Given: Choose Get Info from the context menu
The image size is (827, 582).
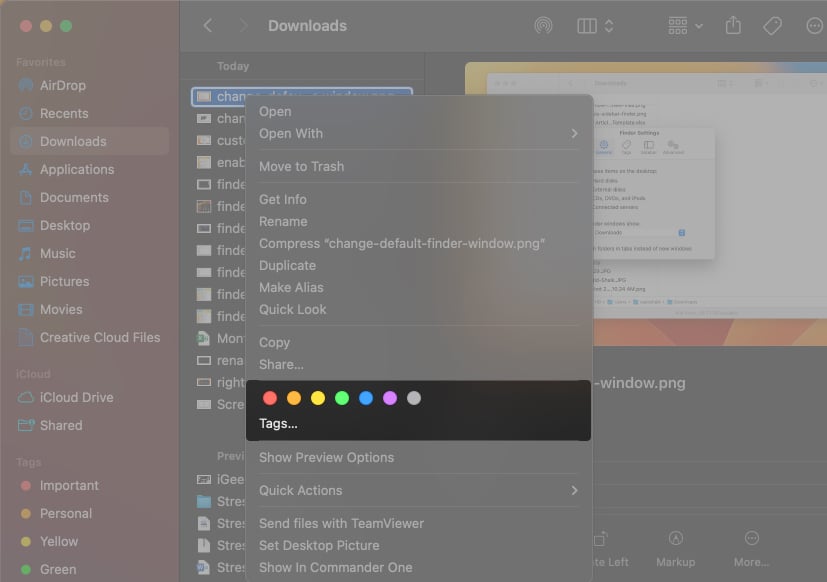Looking at the screenshot, I should pyautogui.click(x=282, y=199).
